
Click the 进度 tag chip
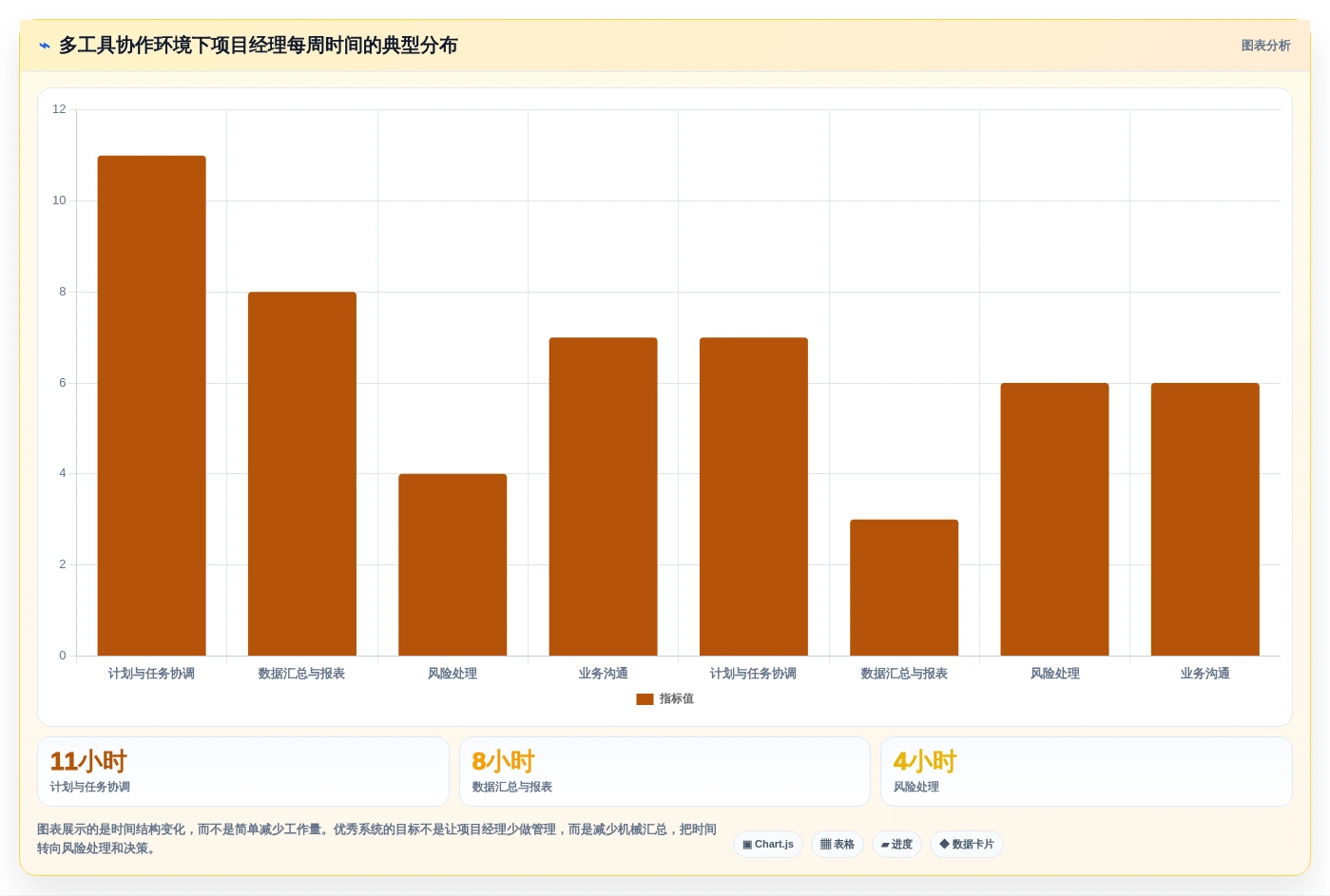click(896, 844)
